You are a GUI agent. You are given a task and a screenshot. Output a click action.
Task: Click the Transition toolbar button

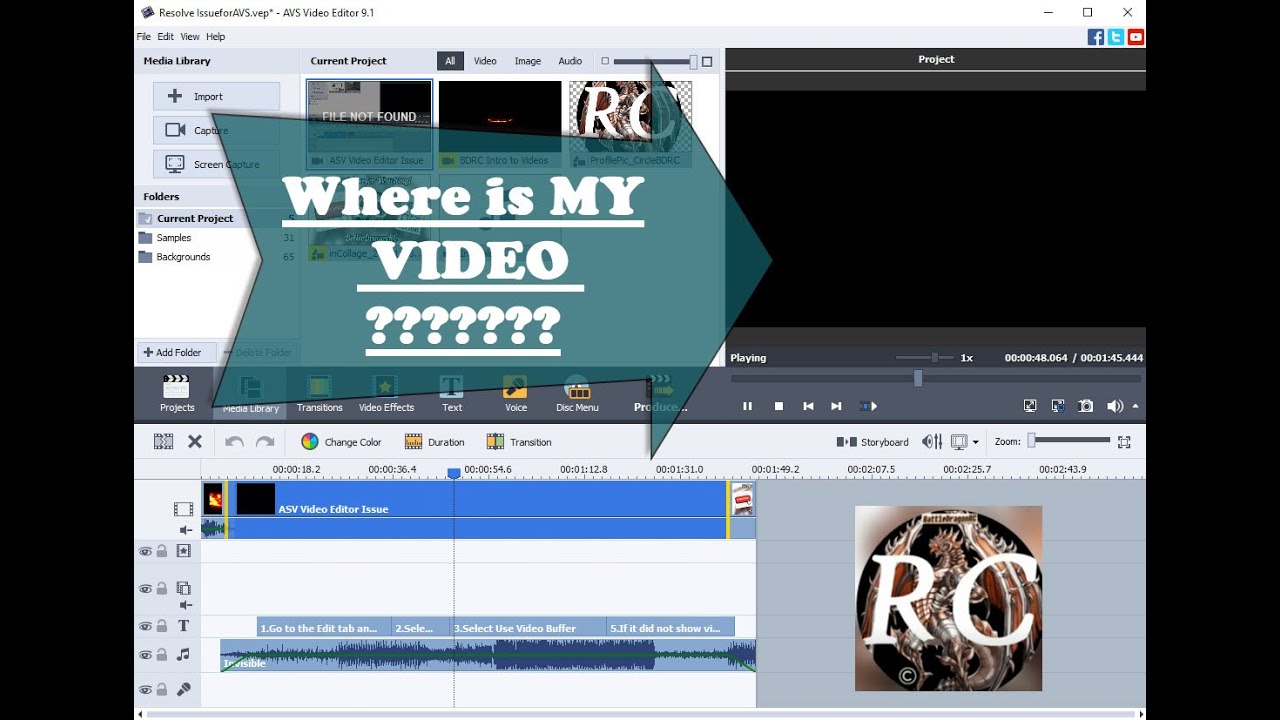point(519,442)
